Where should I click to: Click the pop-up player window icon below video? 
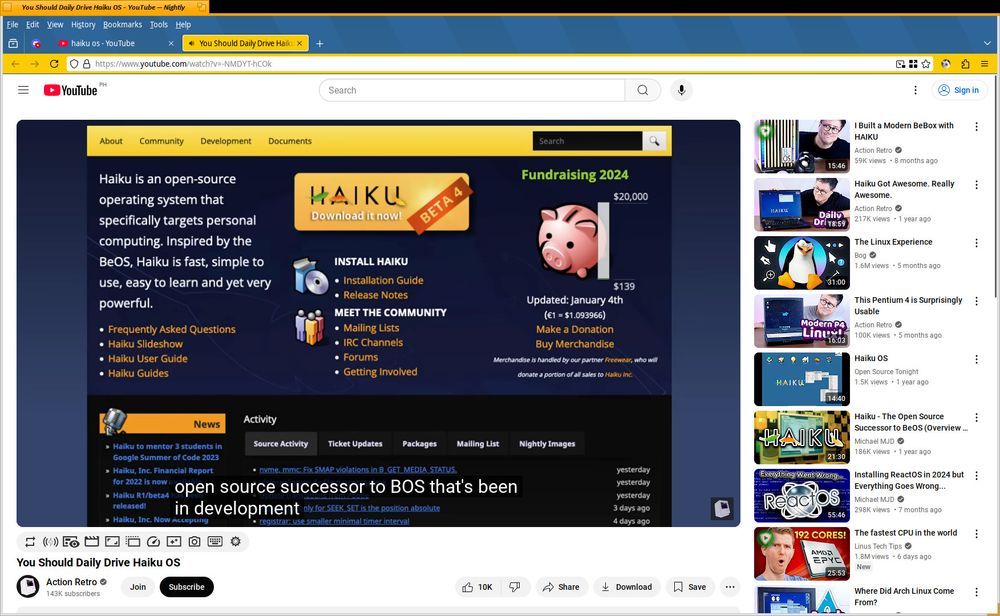point(133,541)
